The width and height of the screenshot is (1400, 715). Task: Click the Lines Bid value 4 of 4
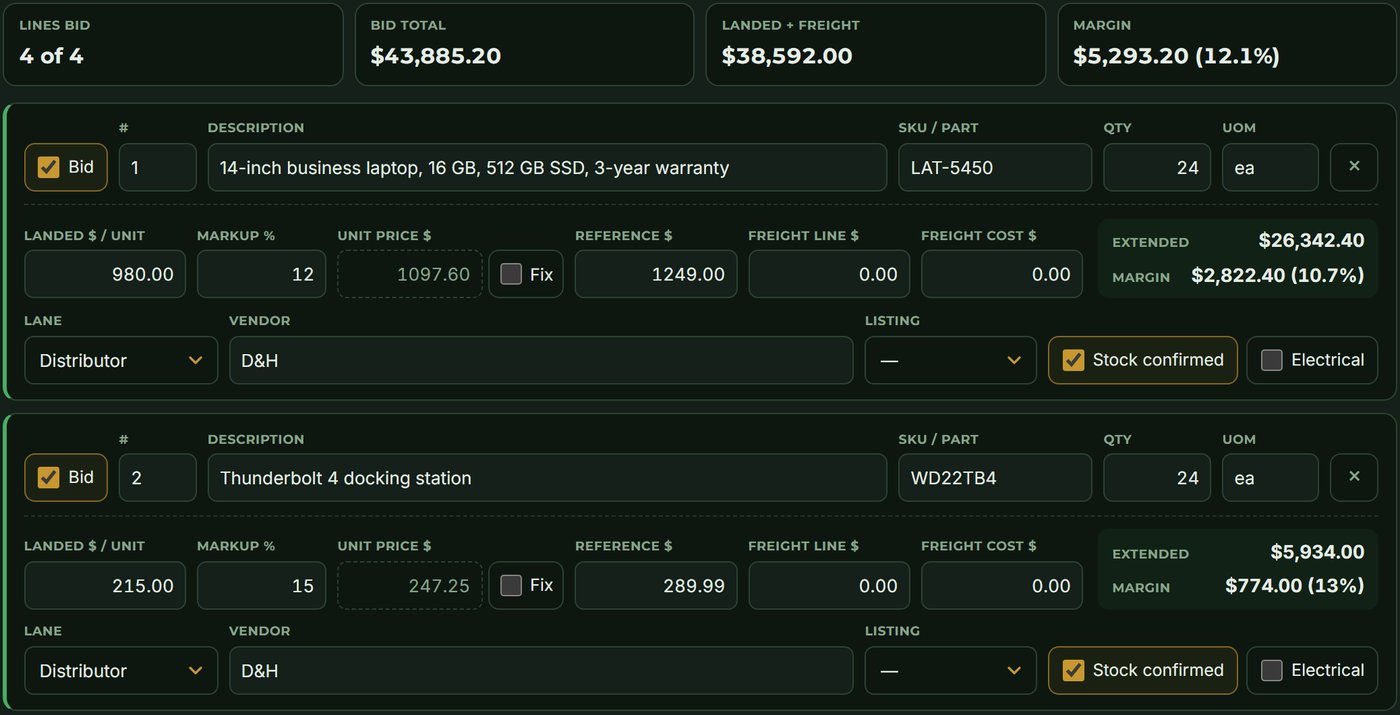(x=51, y=56)
